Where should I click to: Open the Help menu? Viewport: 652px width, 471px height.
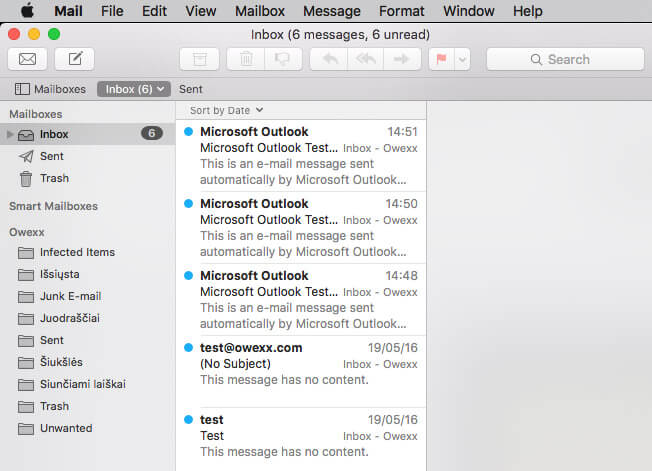click(528, 11)
